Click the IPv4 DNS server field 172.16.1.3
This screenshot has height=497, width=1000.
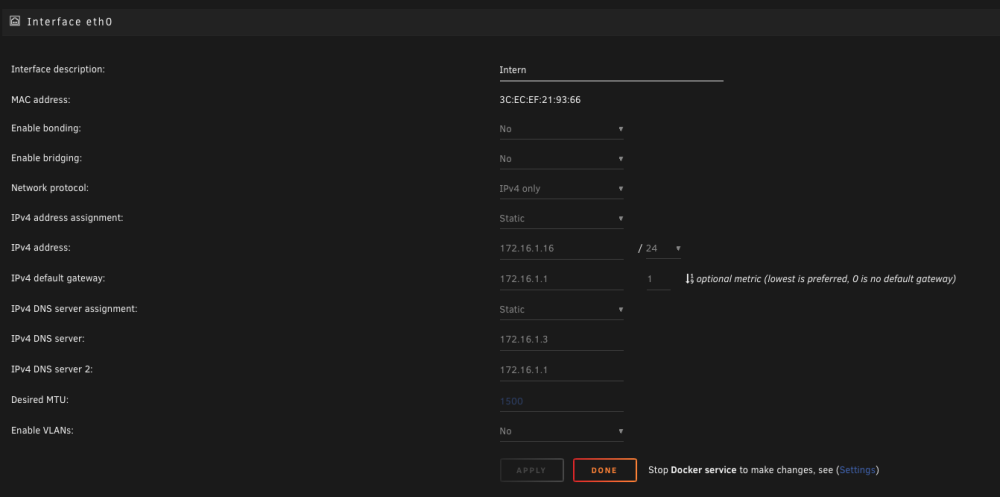[x=561, y=339]
